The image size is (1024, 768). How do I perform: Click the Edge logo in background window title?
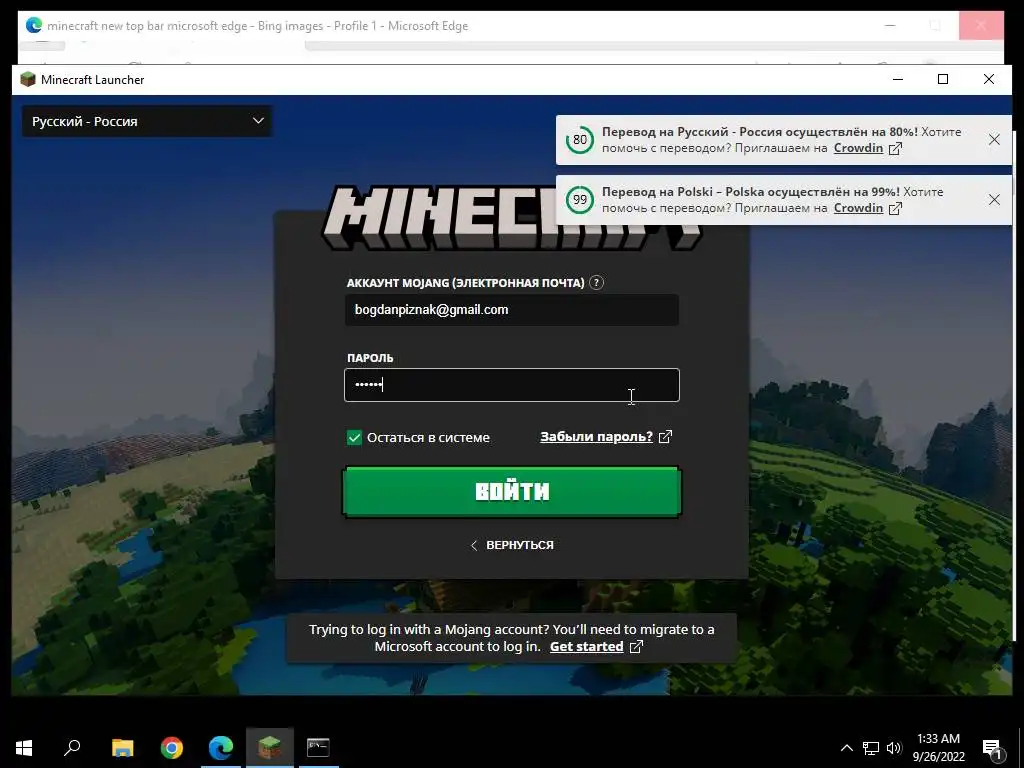pos(33,25)
